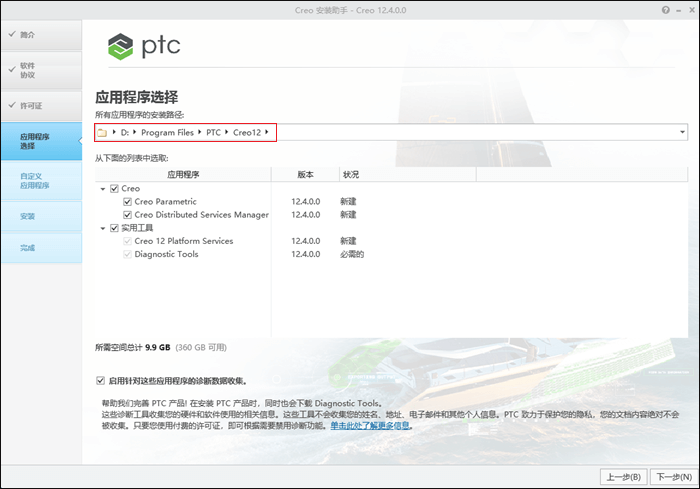The width and height of the screenshot is (700, 489).
Task: Select the 应用程序选择 step
Action: point(41,141)
